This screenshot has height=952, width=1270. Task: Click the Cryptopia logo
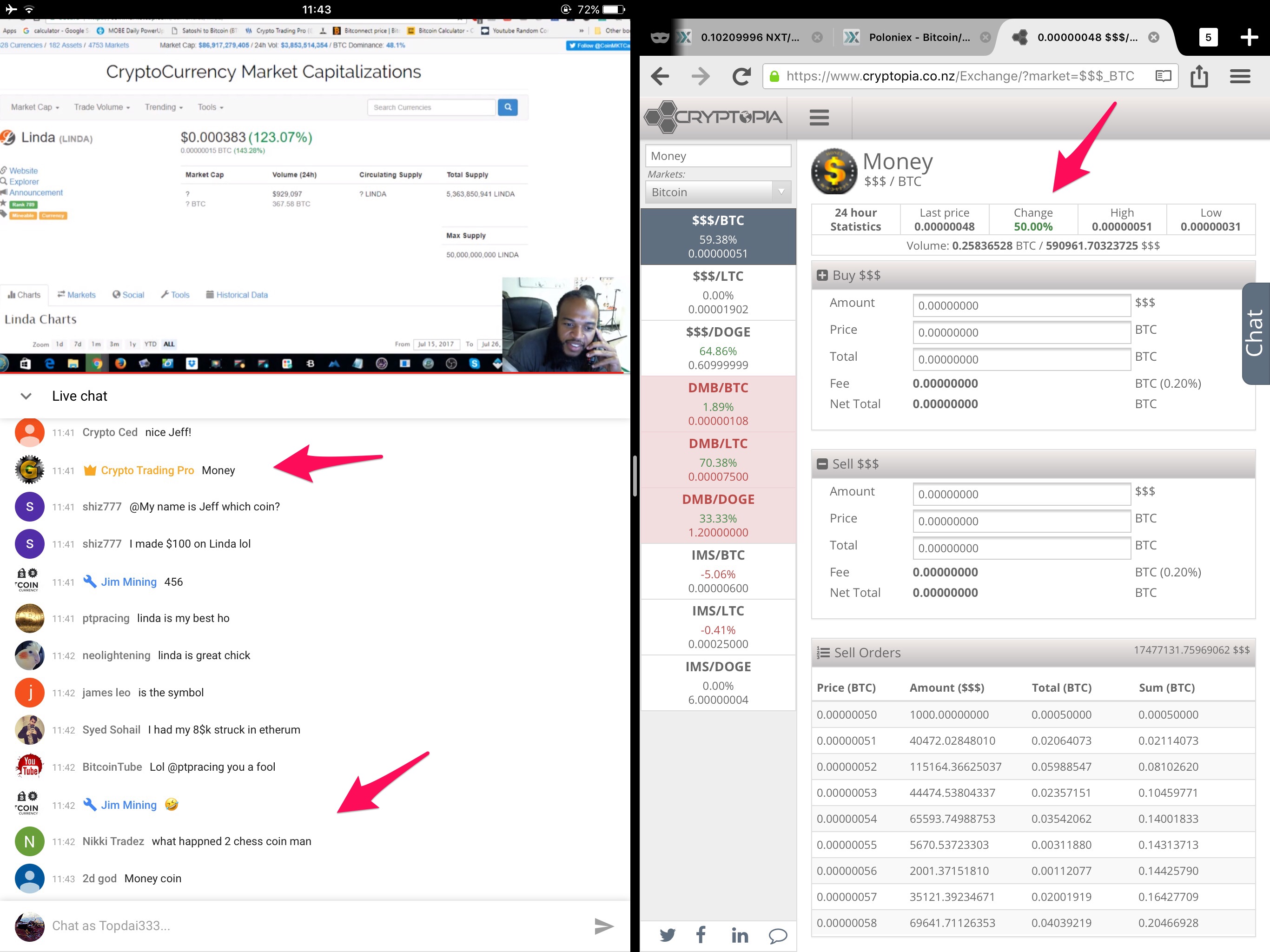[x=713, y=117]
